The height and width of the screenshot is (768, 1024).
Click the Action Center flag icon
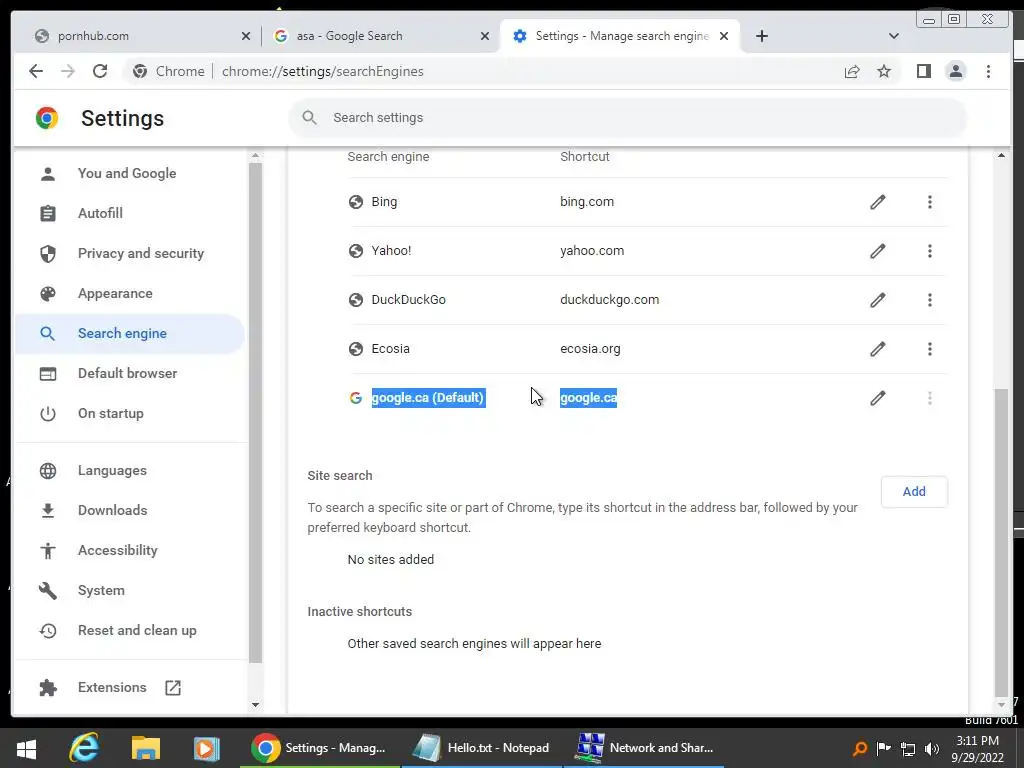pyautogui.click(x=884, y=748)
